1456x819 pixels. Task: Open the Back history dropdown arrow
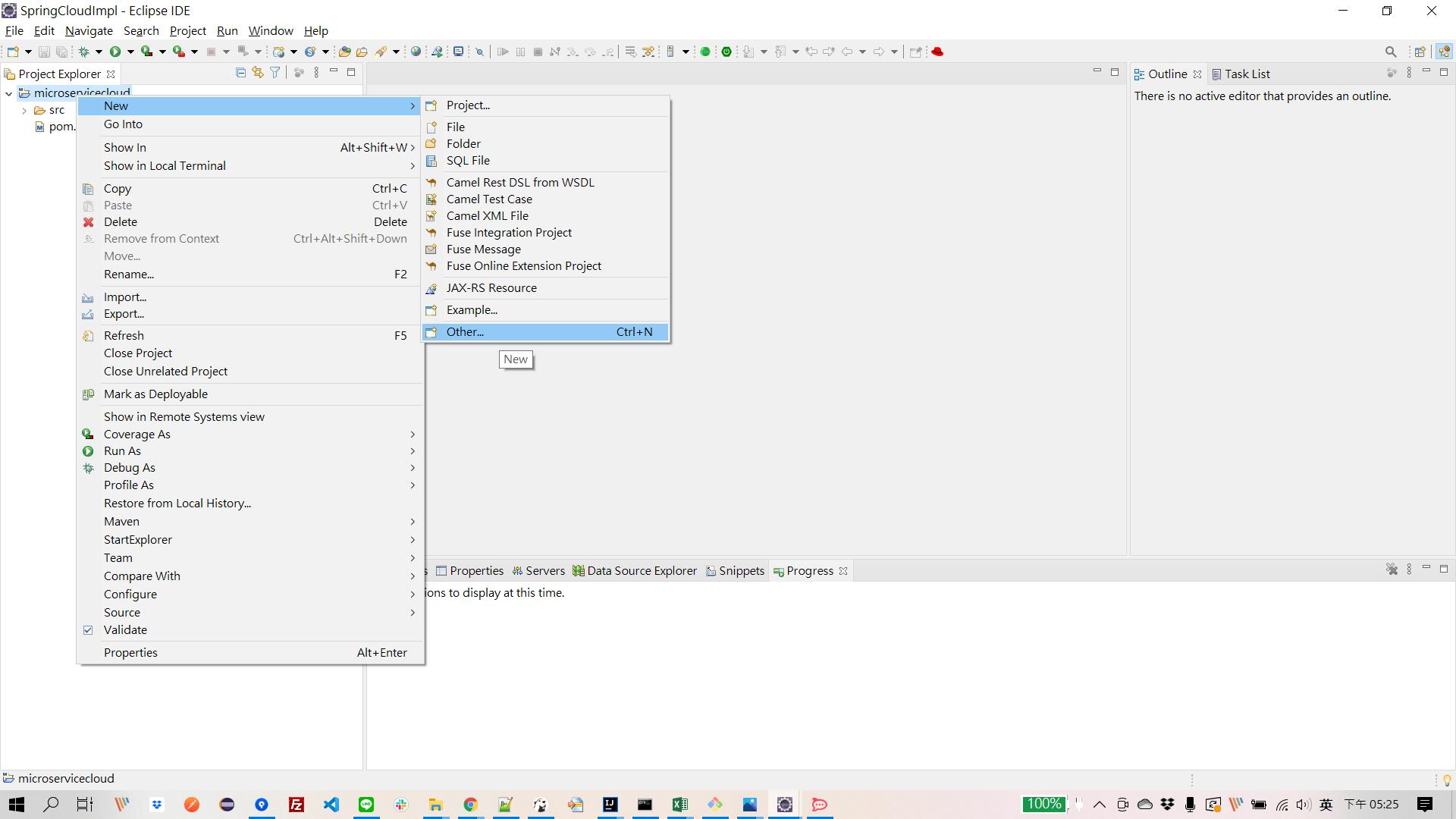coord(862,52)
